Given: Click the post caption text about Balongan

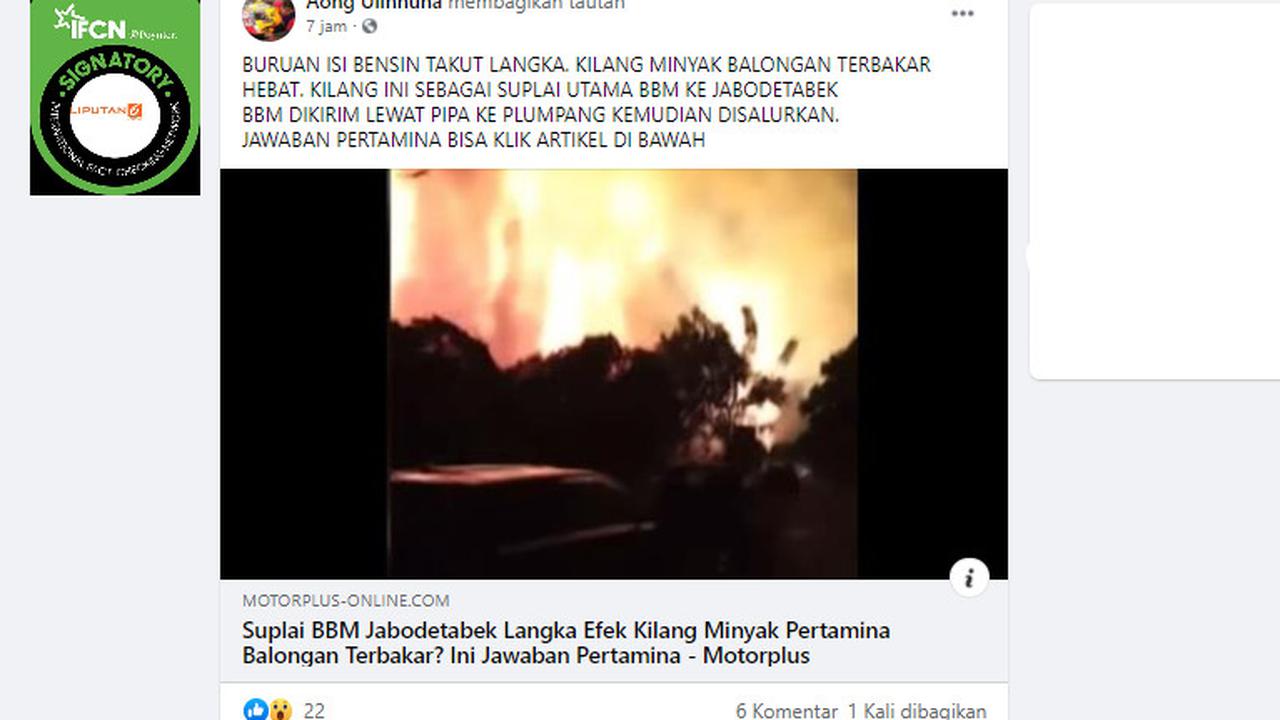Looking at the screenshot, I should [x=586, y=103].
